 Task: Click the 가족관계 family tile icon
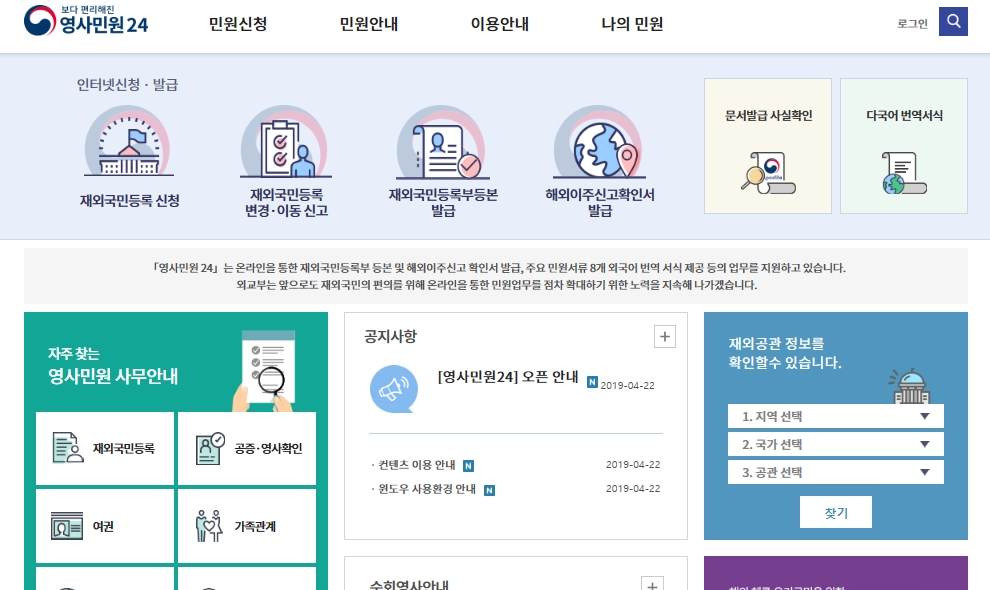[x=209, y=526]
